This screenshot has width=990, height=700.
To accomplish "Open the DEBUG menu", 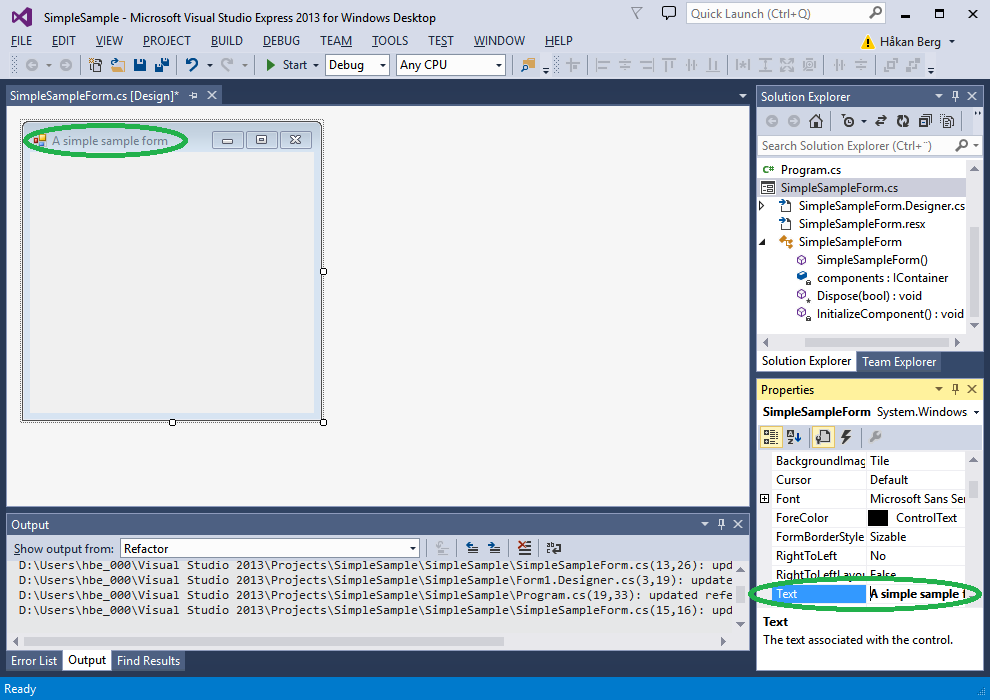I will [281, 41].
